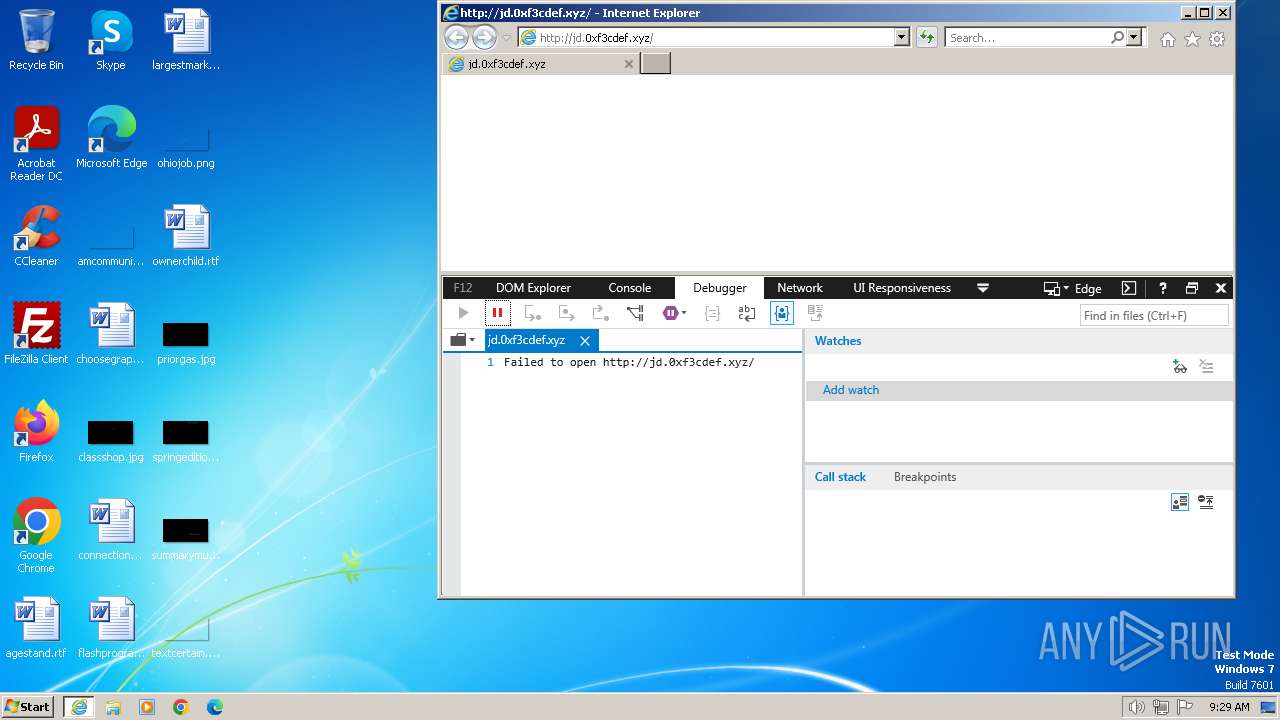Image resolution: width=1280 pixels, height=720 pixels.
Task: Click the Find in files search box
Action: pos(1154,315)
